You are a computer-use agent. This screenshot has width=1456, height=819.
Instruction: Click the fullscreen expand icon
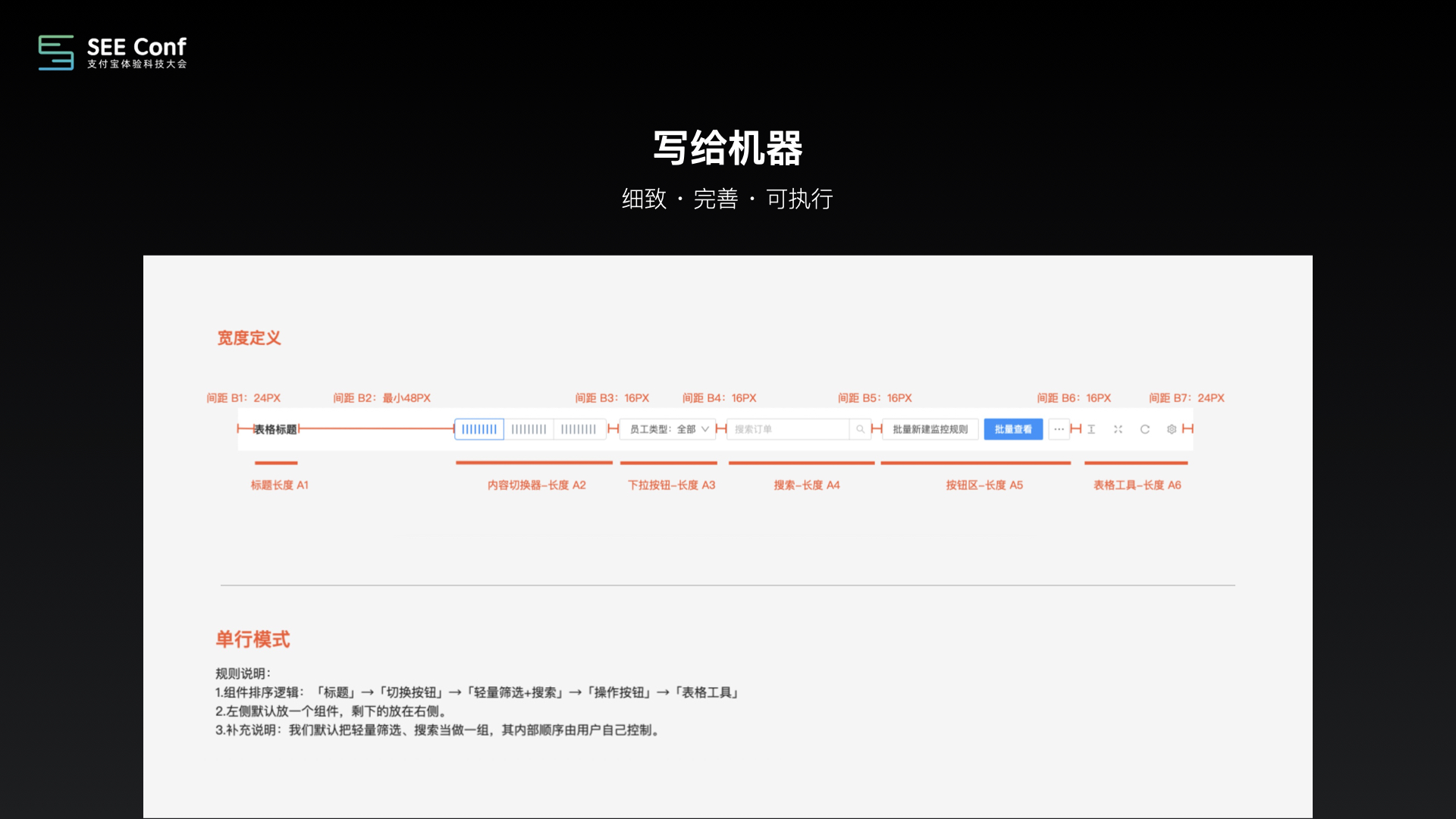click(x=1118, y=429)
